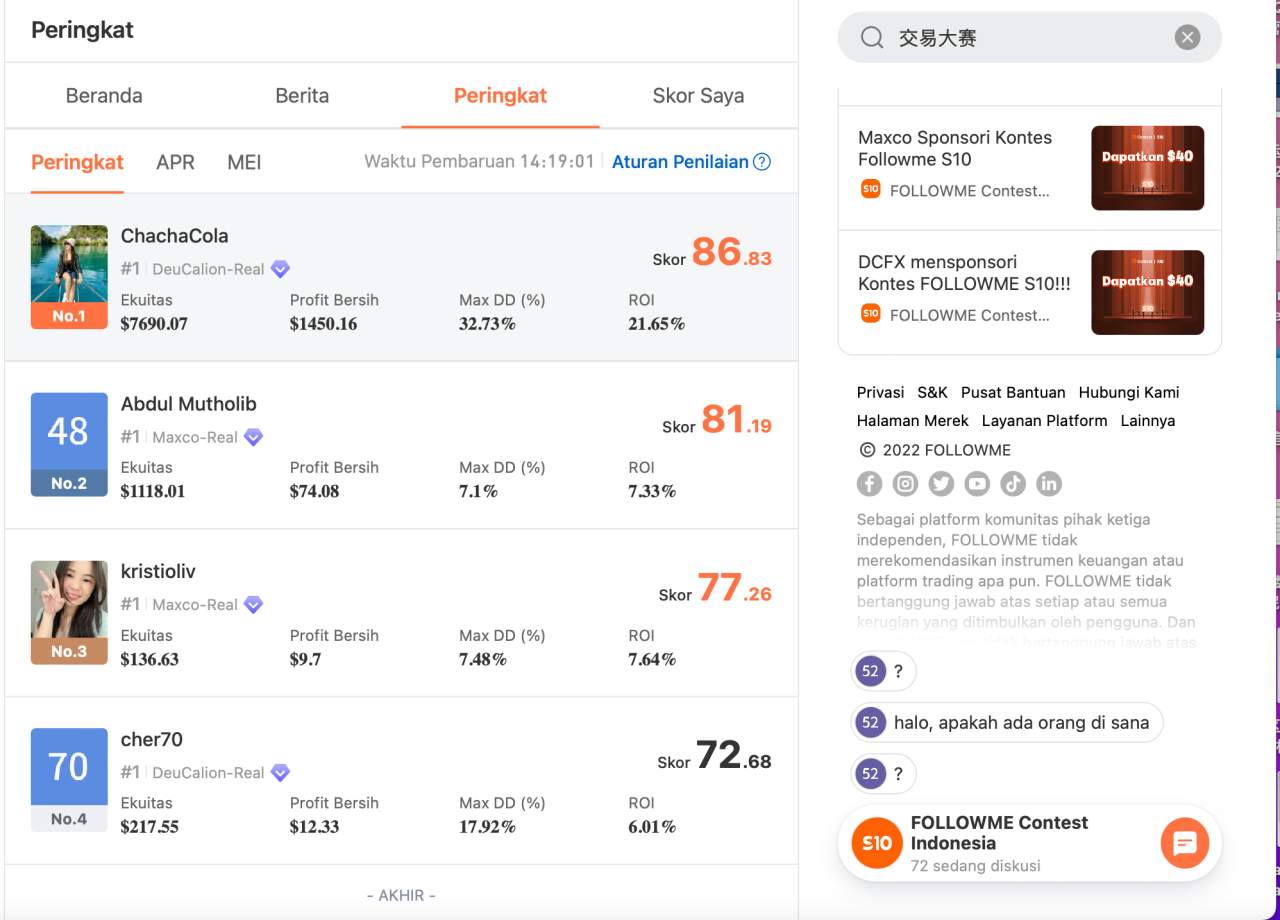Screen dimensions: 1280x920
Task: Click Abdul Mutholib's net profit $74.08
Action: pos(314,492)
